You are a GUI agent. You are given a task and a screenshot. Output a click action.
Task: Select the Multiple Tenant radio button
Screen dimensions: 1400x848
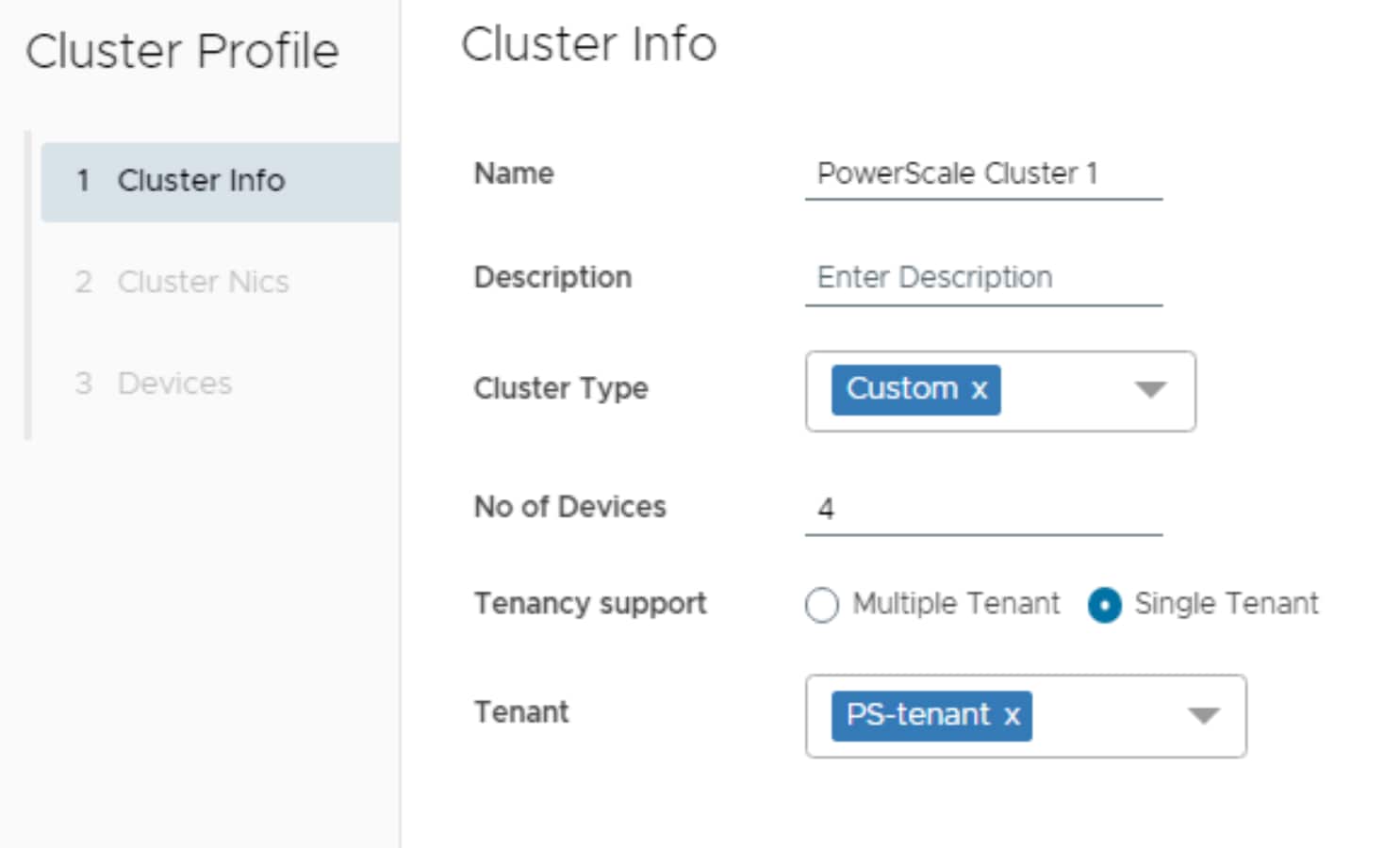coord(821,605)
